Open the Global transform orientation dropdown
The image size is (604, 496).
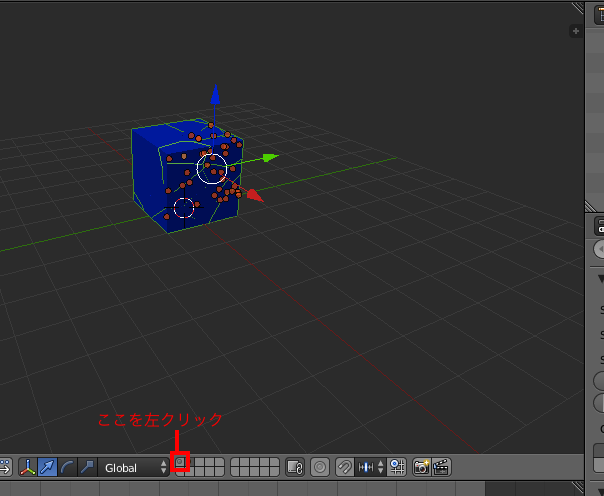[133, 467]
